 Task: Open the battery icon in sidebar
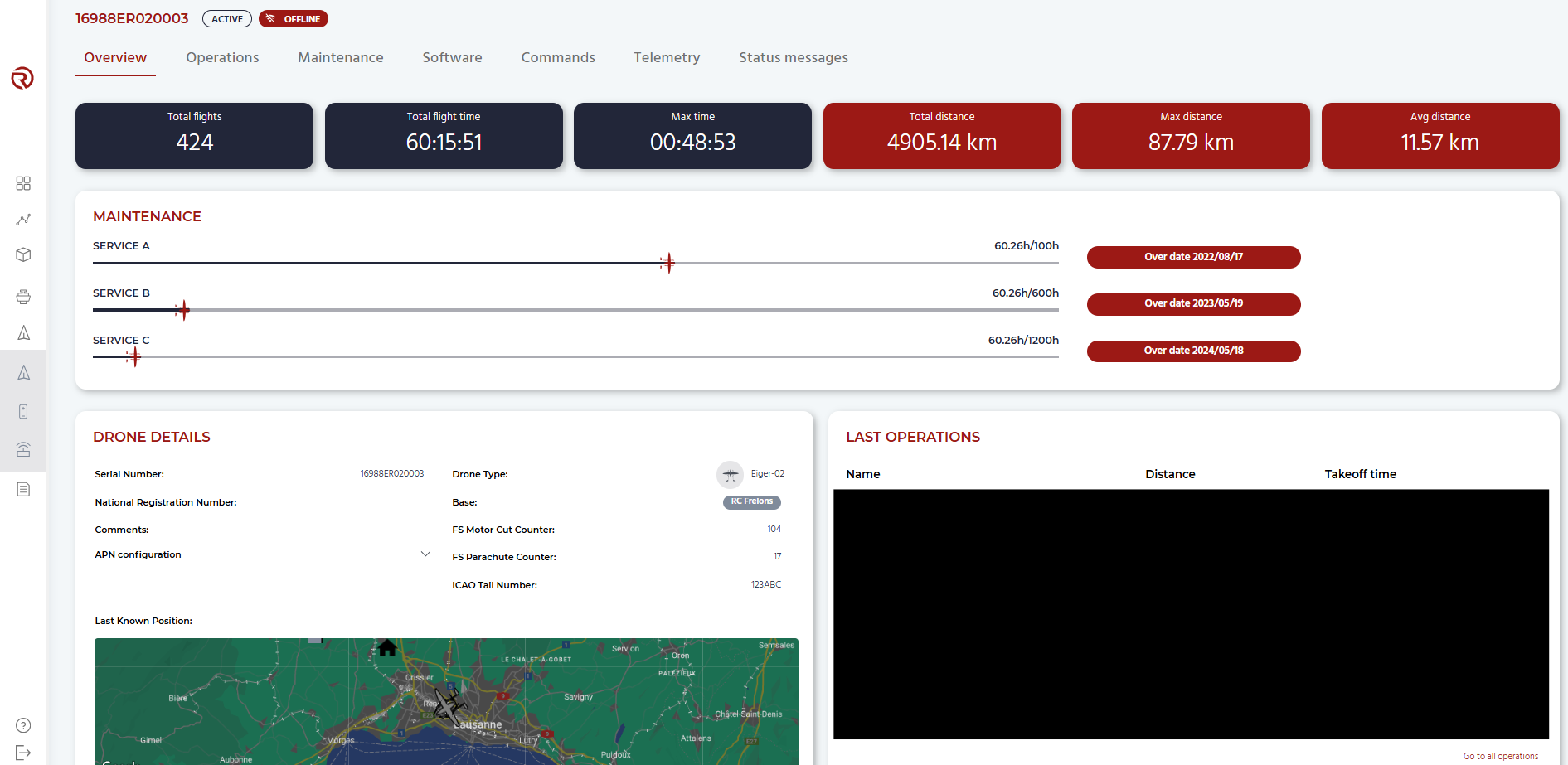point(23,411)
